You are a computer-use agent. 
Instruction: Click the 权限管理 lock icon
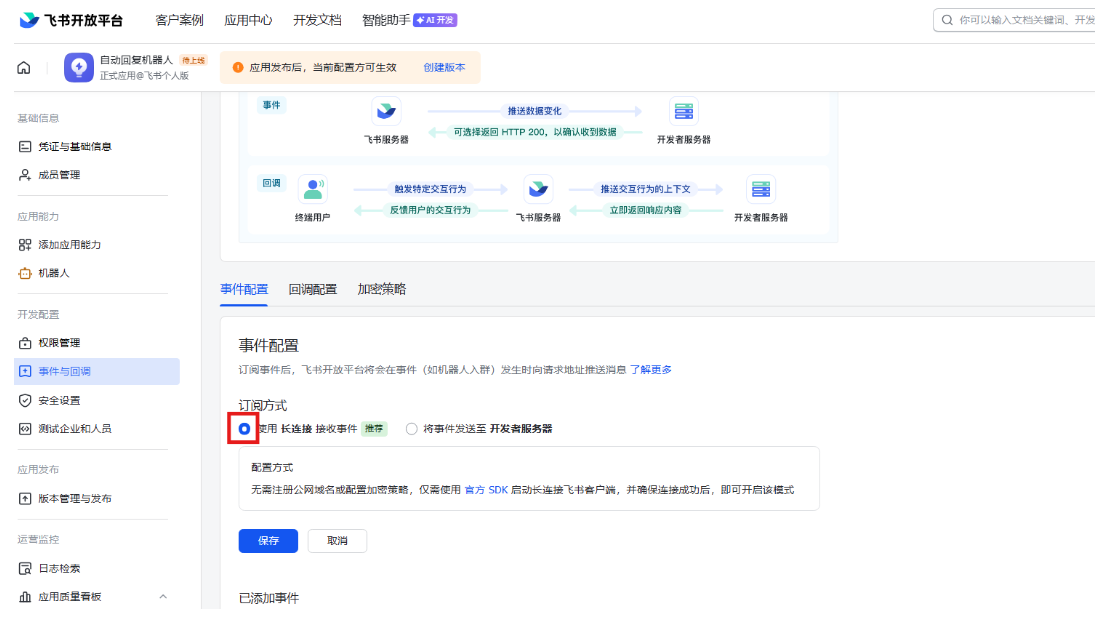click(x=25, y=343)
